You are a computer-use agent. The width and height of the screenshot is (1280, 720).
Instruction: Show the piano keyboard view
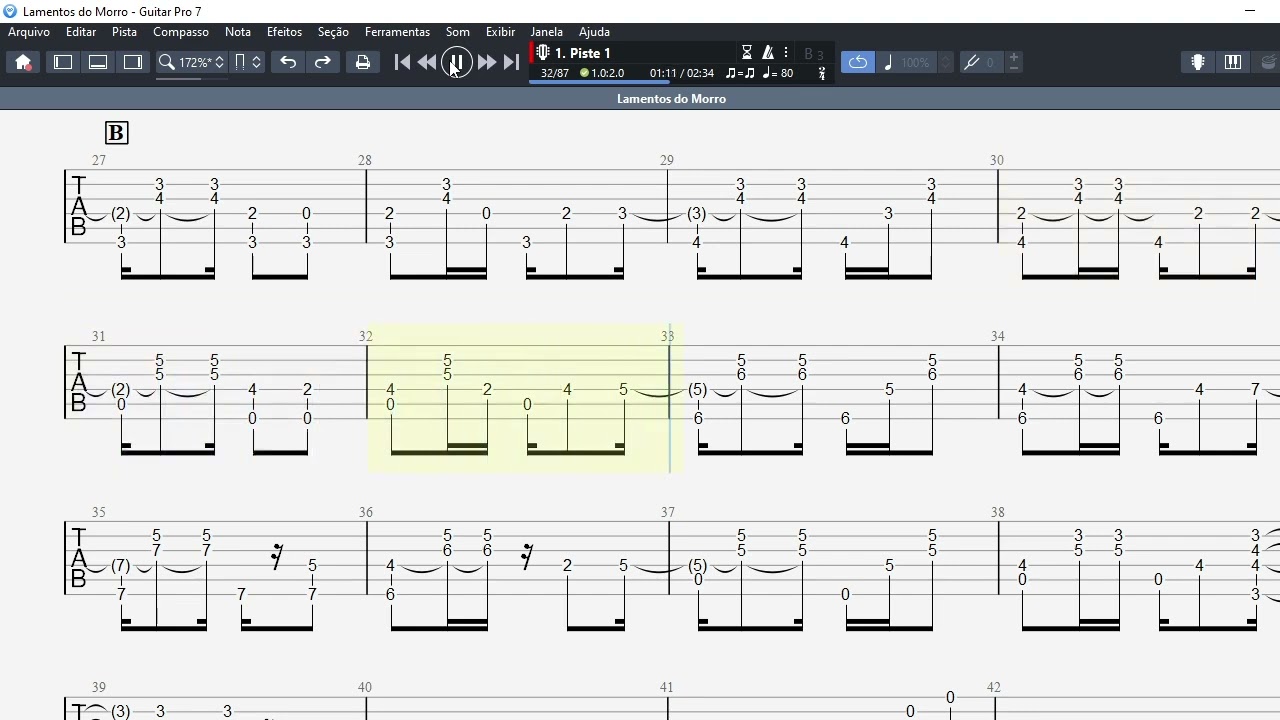pos(1233,62)
